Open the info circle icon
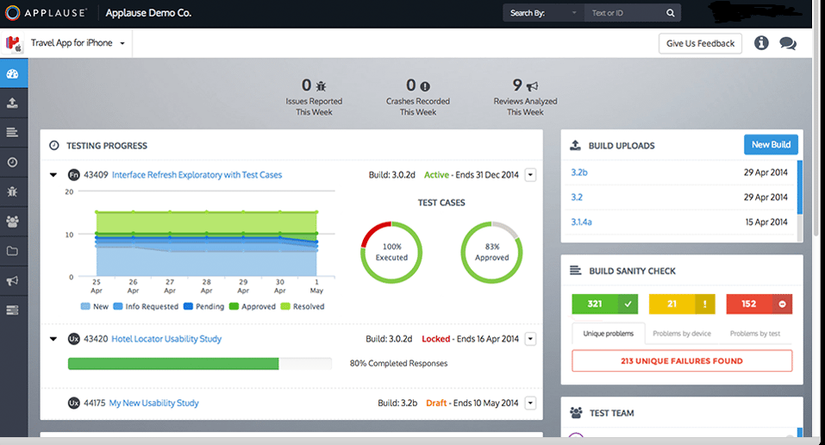Viewport: 825px width, 445px height. (761, 43)
